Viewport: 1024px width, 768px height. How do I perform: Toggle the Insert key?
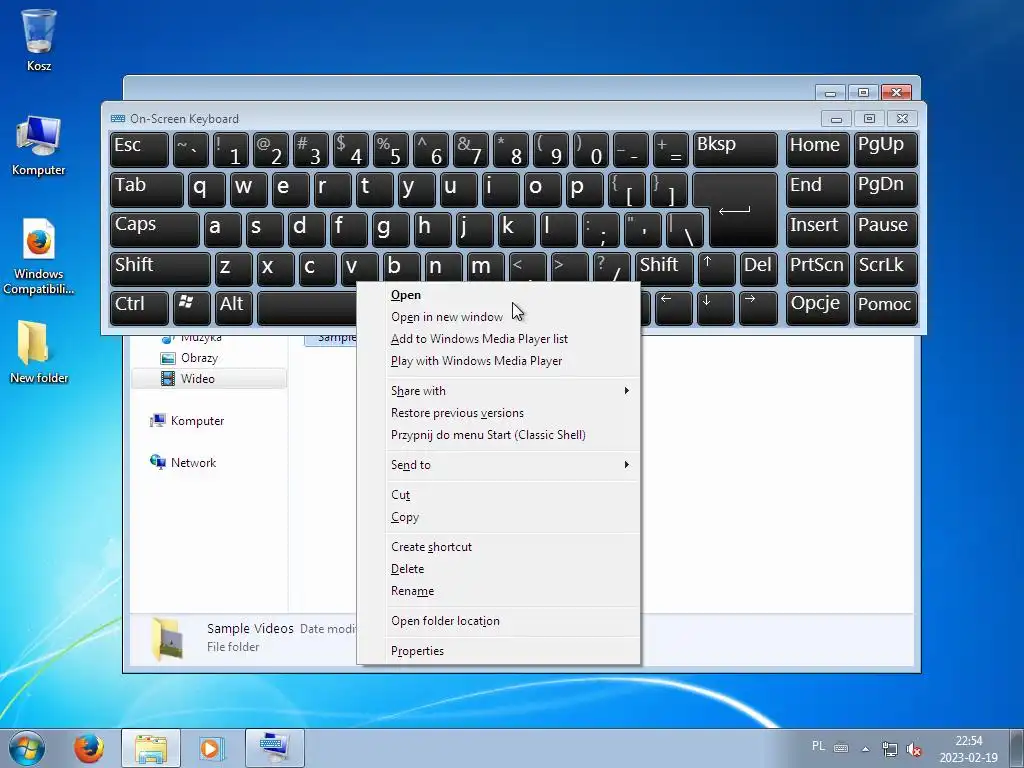coord(818,229)
